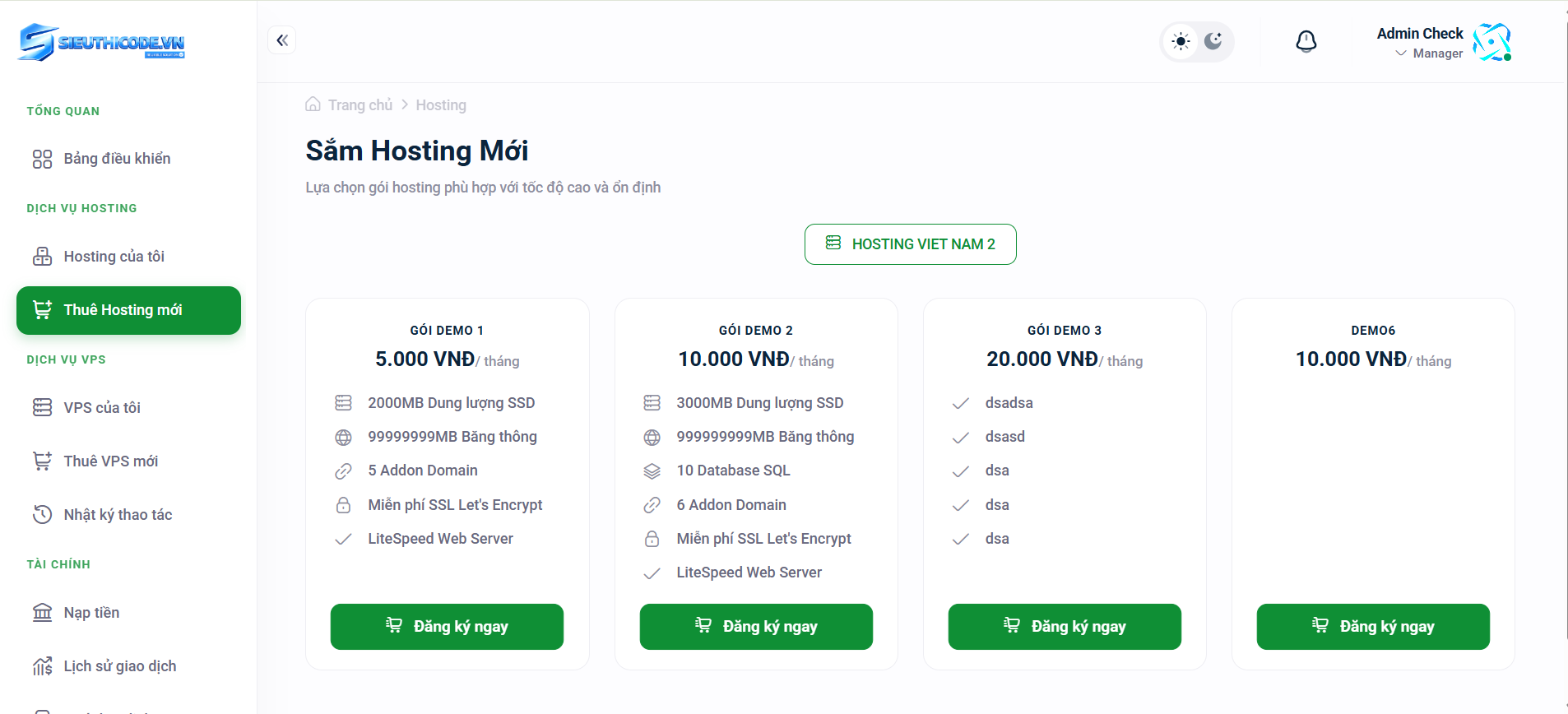This screenshot has width=1568, height=714.
Task: Click the home icon in breadcrumb
Action: tap(313, 104)
